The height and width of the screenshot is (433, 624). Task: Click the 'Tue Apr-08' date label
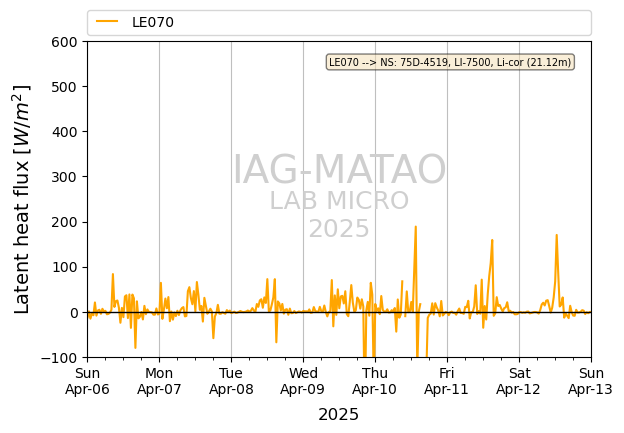(x=231, y=381)
